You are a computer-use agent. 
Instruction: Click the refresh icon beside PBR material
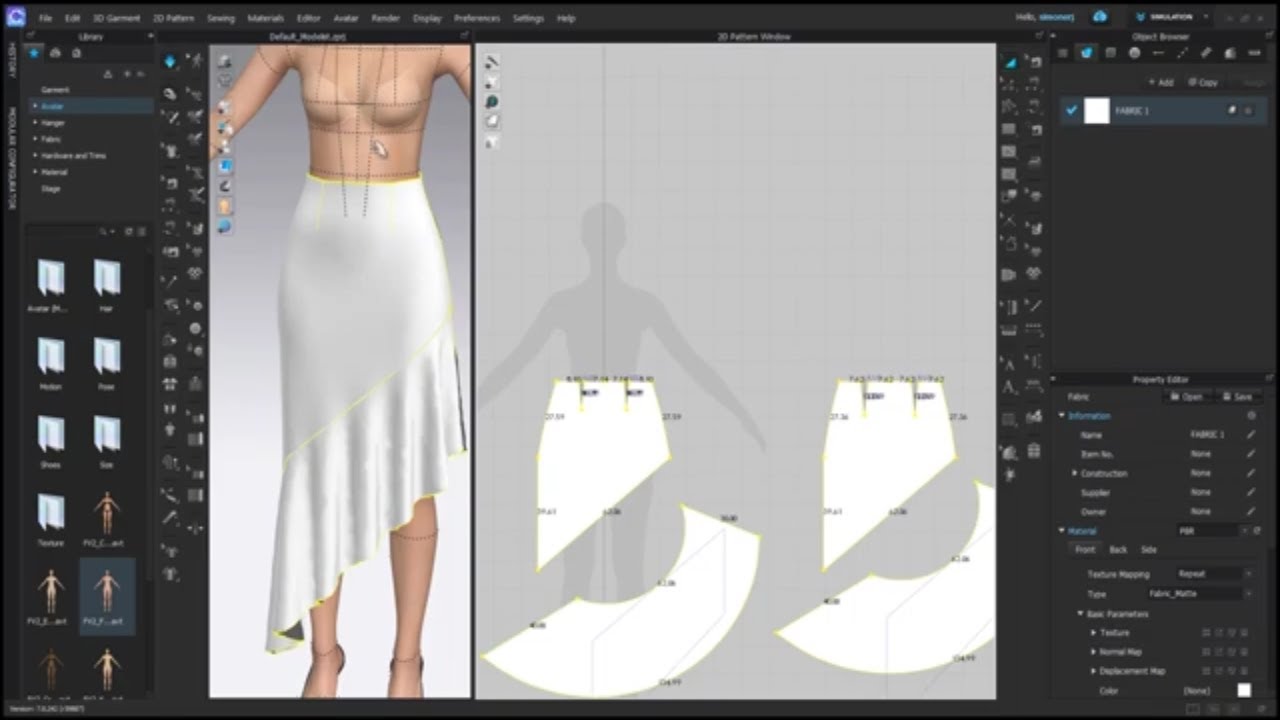point(1257,531)
